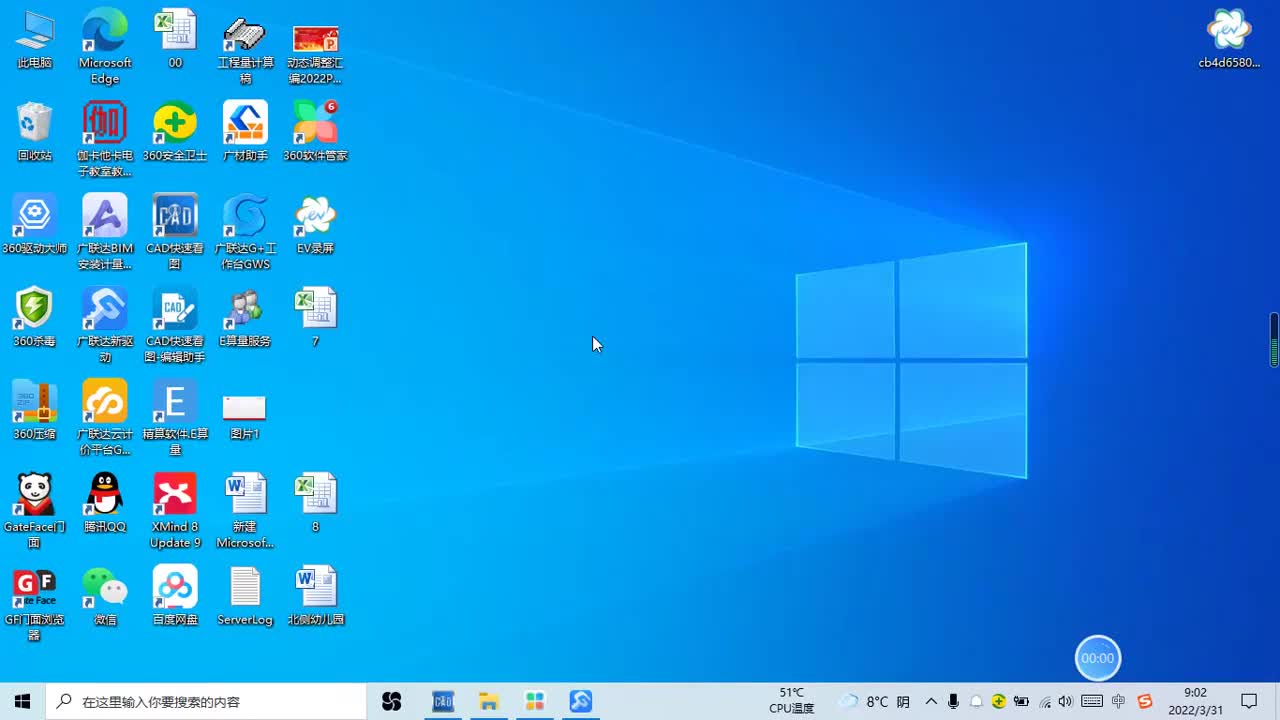
Task: Select the Excel file named 7
Action: 315,318
